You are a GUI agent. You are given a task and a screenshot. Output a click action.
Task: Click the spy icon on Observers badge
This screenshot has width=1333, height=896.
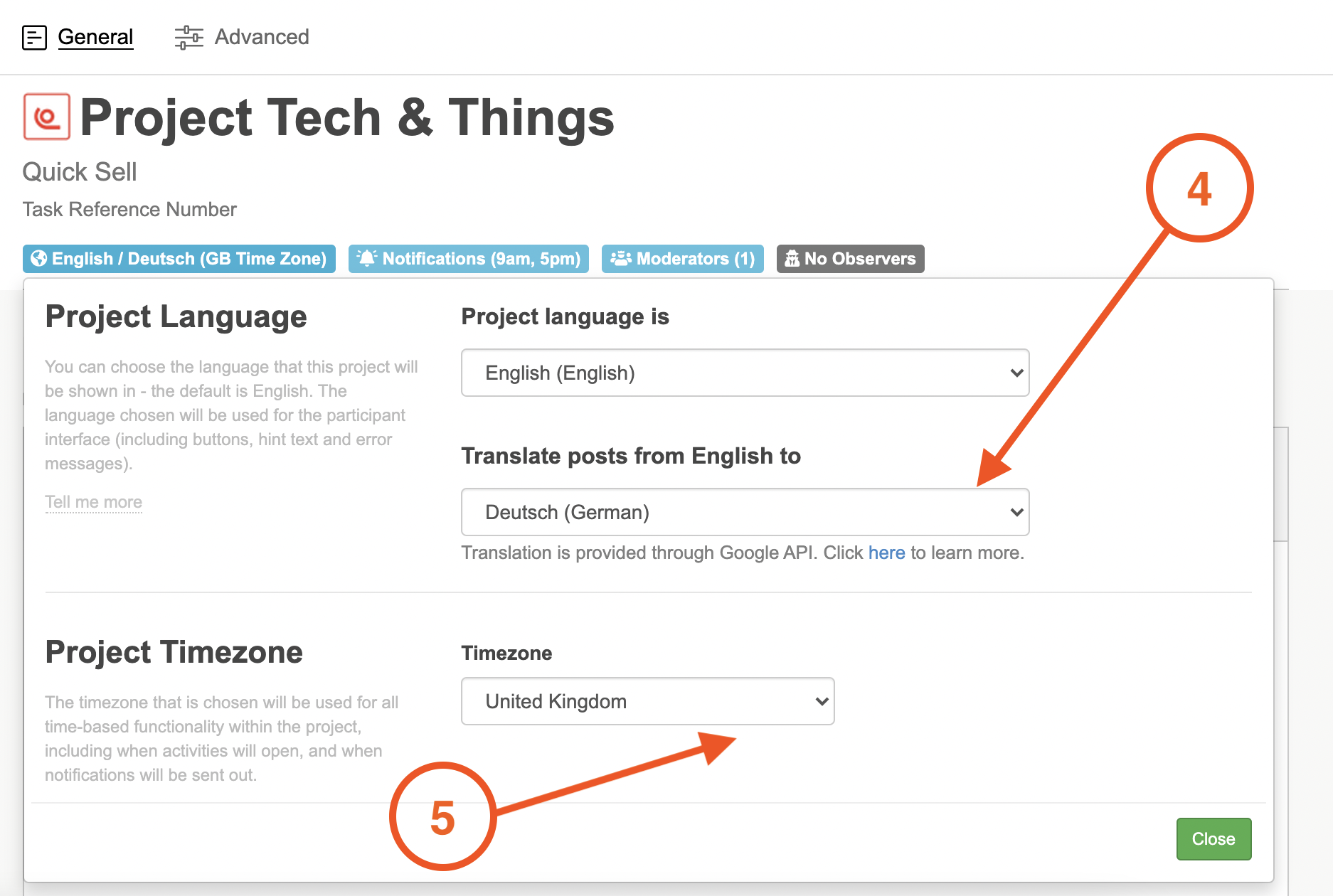(792, 259)
